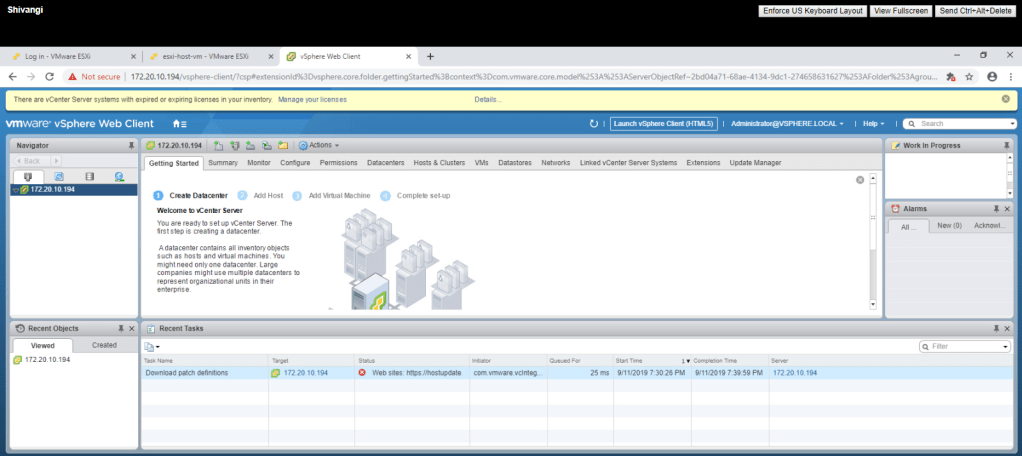Select Hosts and Clusters icon in Navigator

point(27,176)
